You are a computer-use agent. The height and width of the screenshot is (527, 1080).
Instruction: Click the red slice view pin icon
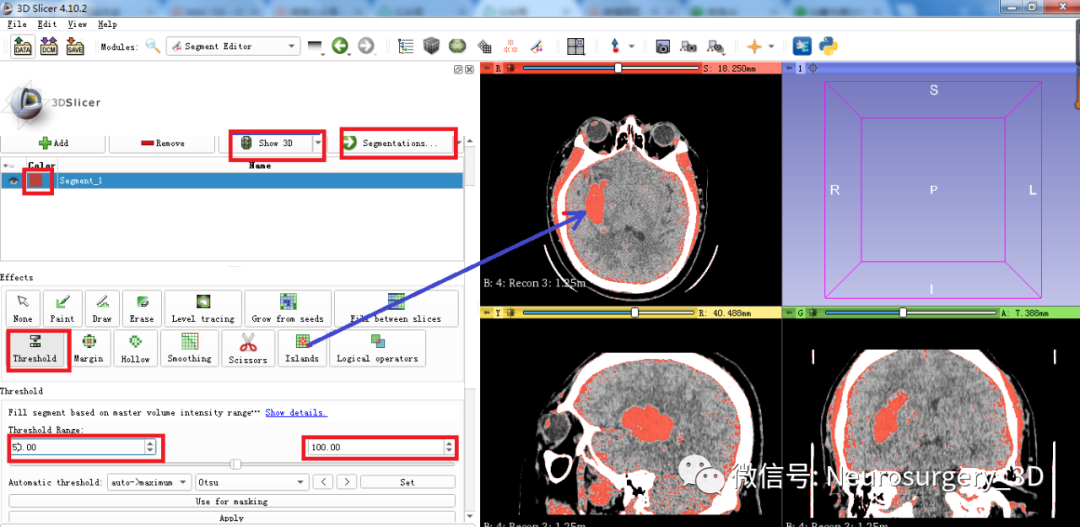click(x=486, y=68)
